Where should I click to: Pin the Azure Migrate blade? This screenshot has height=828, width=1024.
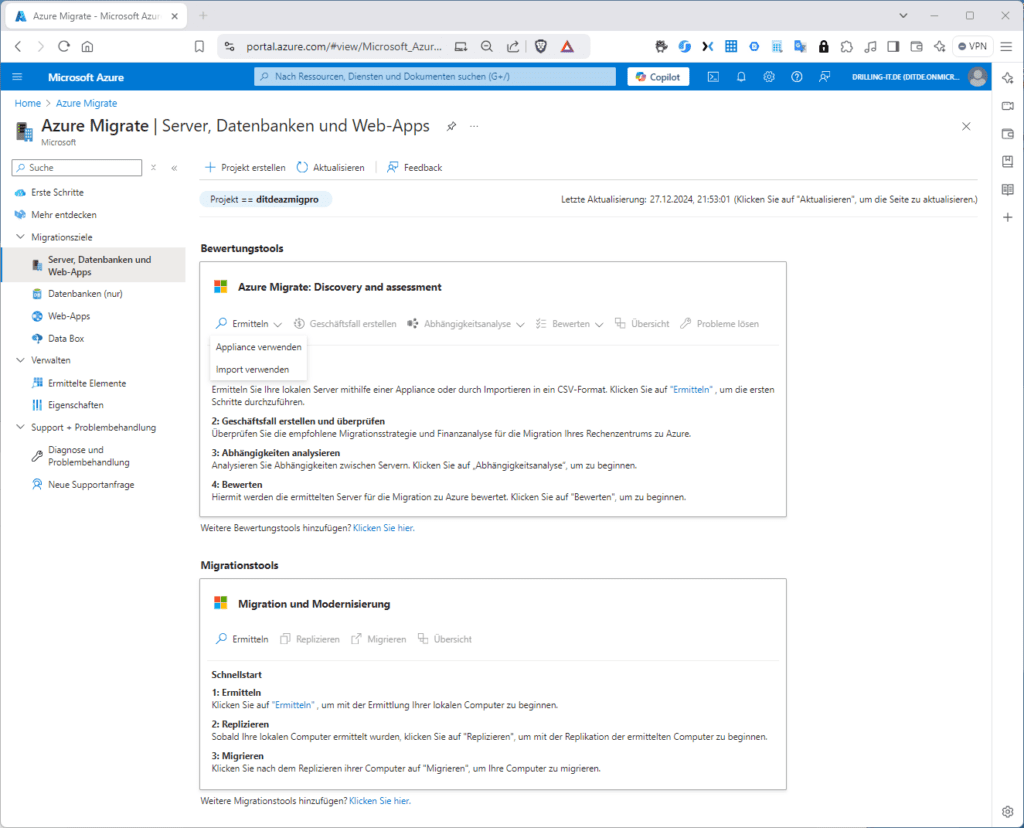(x=451, y=126)
